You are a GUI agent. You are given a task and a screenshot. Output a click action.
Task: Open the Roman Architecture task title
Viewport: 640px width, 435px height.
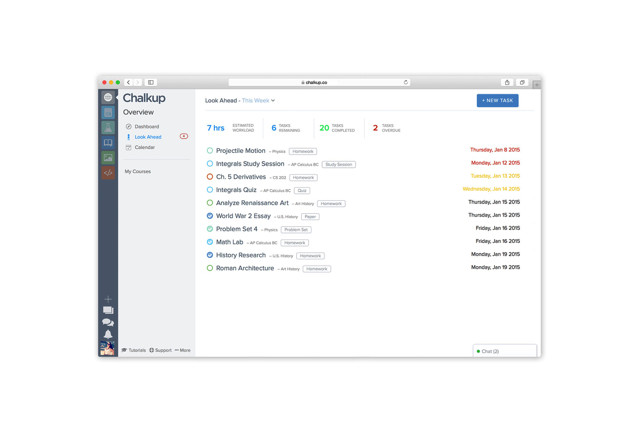pyautogui.click(x=245, y=268)
